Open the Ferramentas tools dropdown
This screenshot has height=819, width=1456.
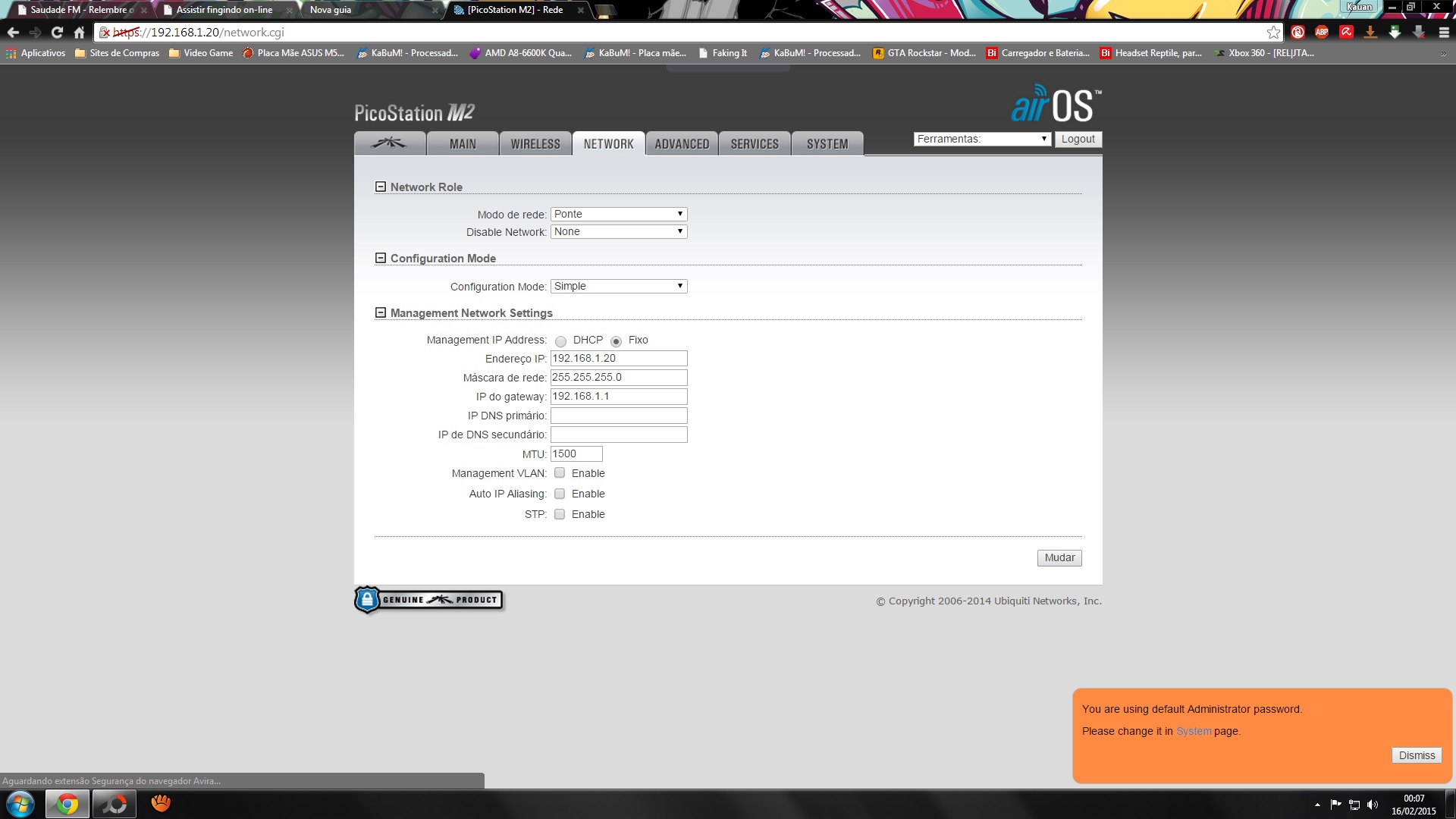(982, 139)
